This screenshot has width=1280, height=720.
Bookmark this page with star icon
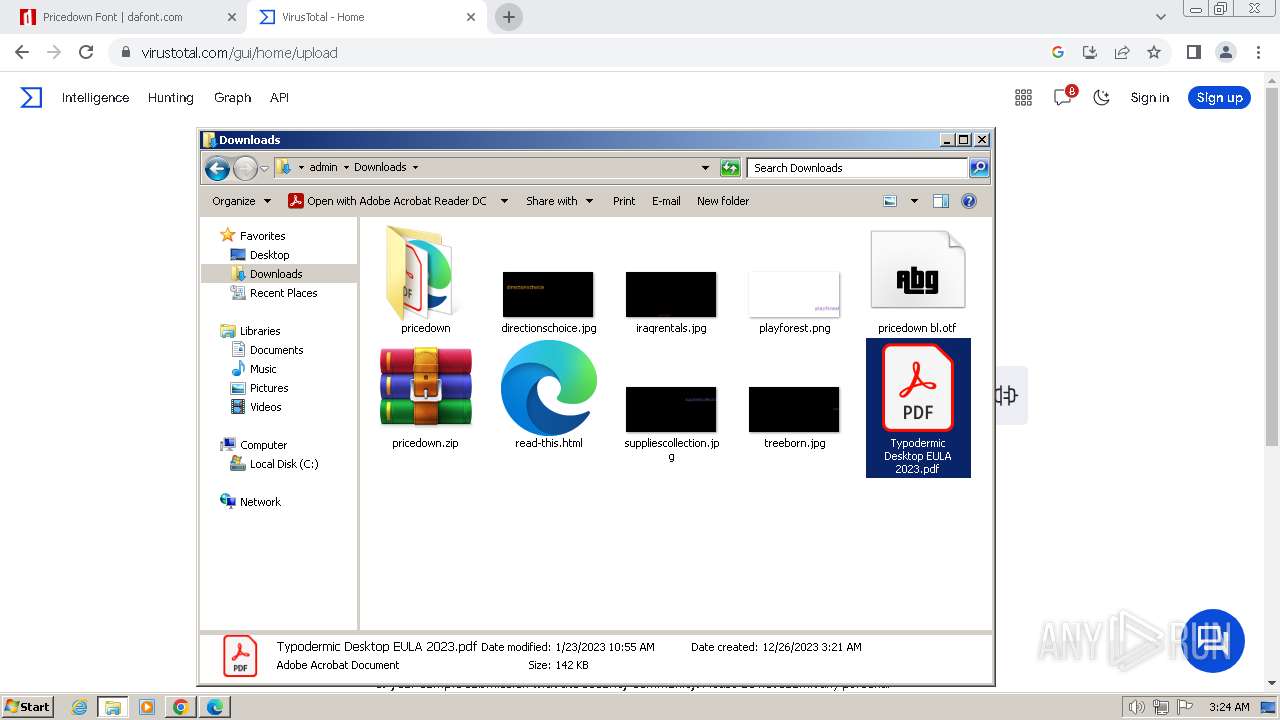pyautogui.click(x=1154, y=52)
